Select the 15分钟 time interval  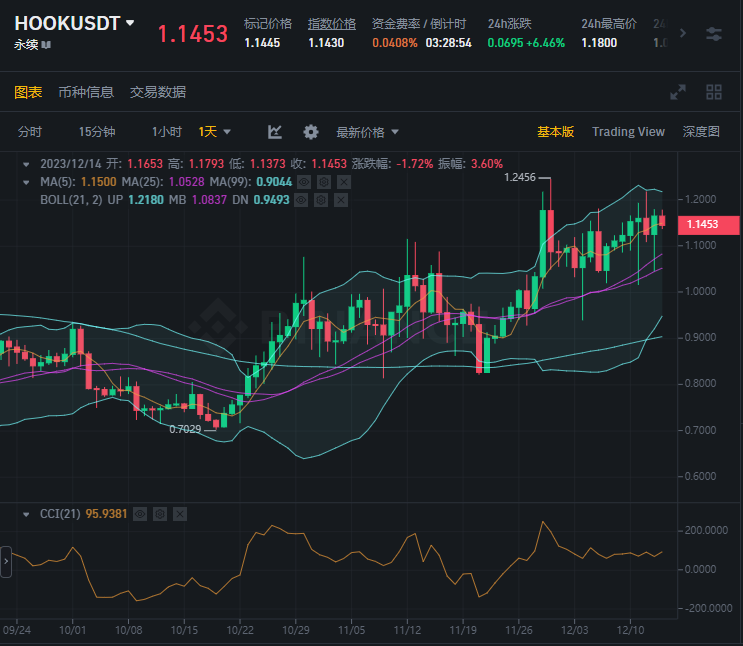click(97, 132)
